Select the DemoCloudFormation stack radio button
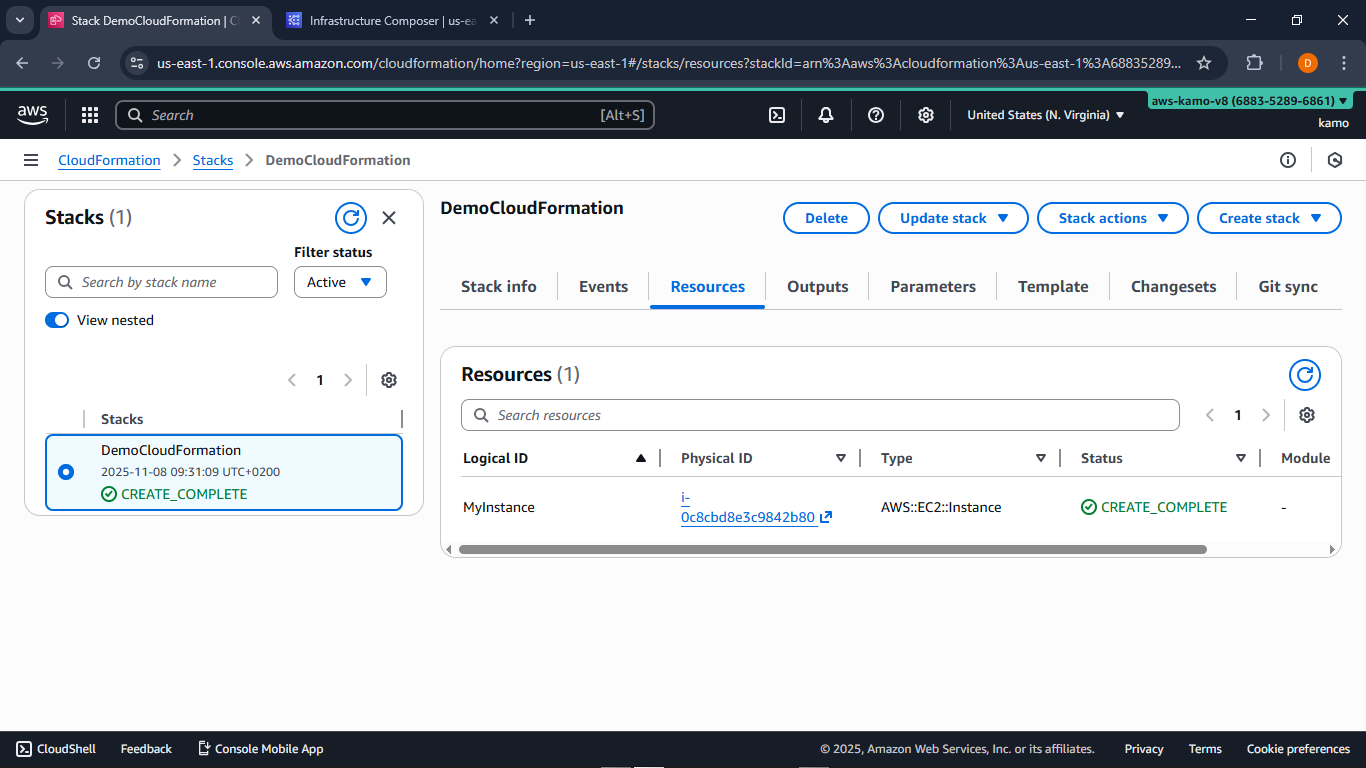1366x768 pixels. 65,473
